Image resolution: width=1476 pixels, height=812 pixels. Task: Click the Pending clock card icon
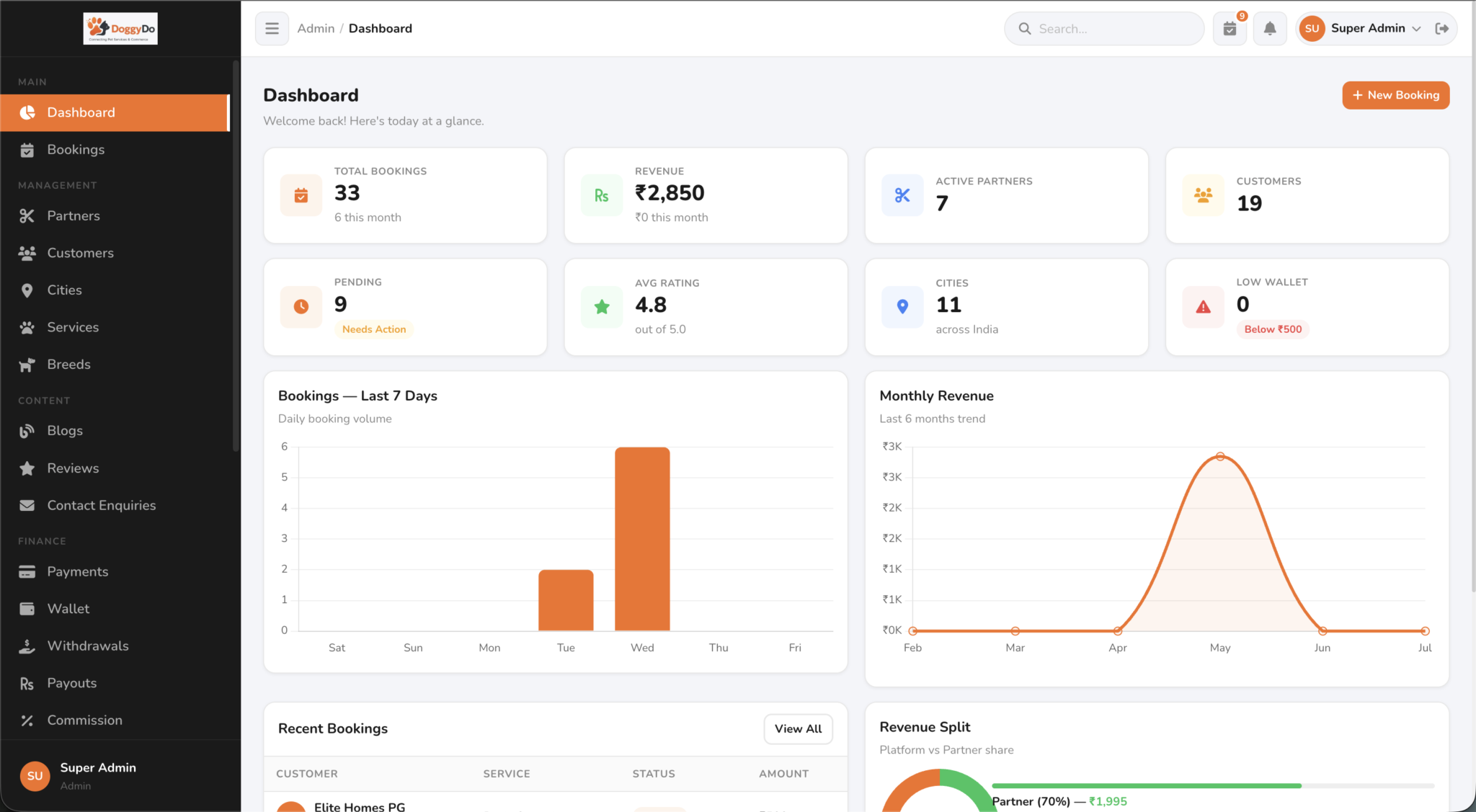click(301, 307)
